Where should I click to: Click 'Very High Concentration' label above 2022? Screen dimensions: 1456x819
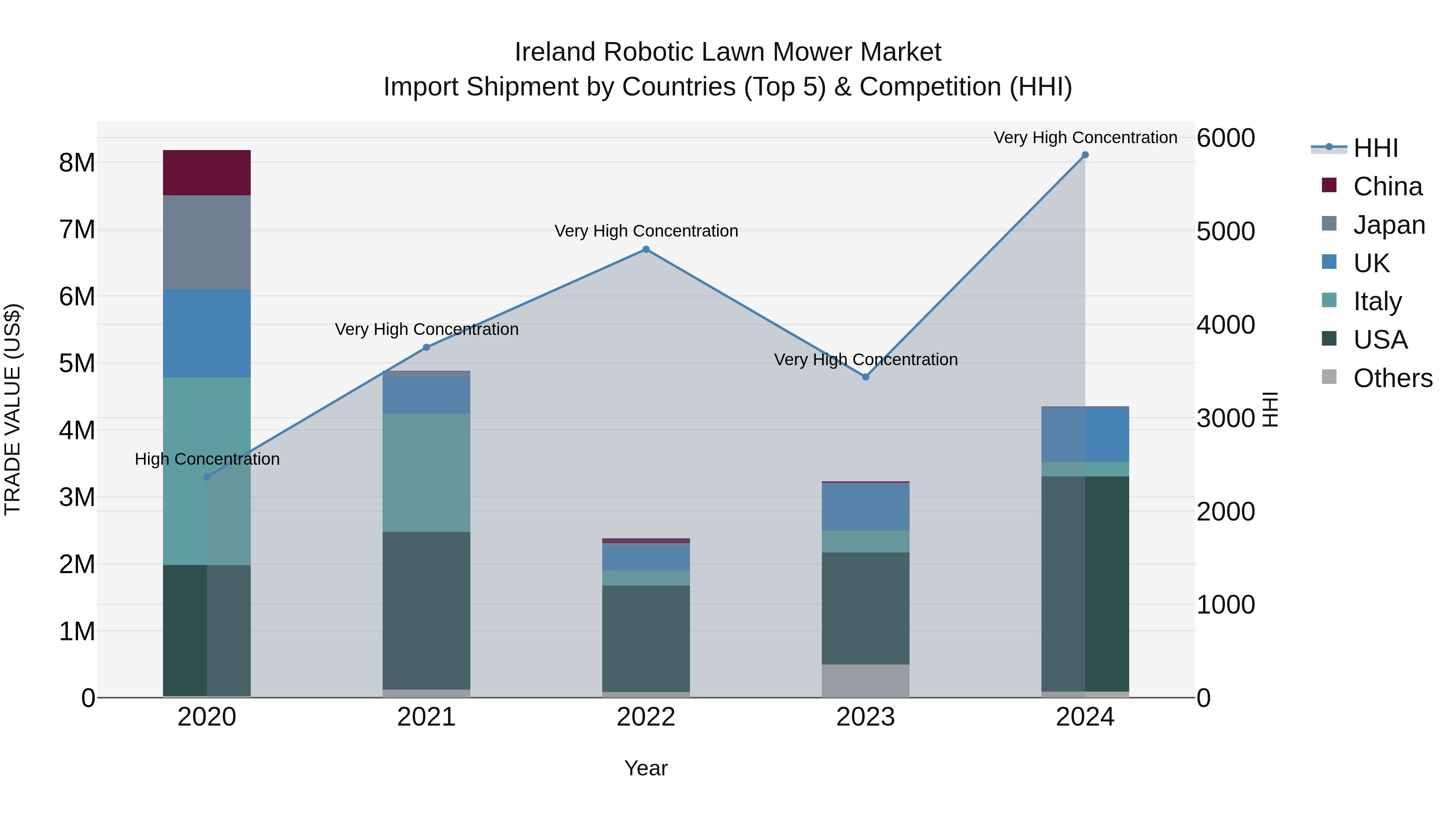pos(646,231)
